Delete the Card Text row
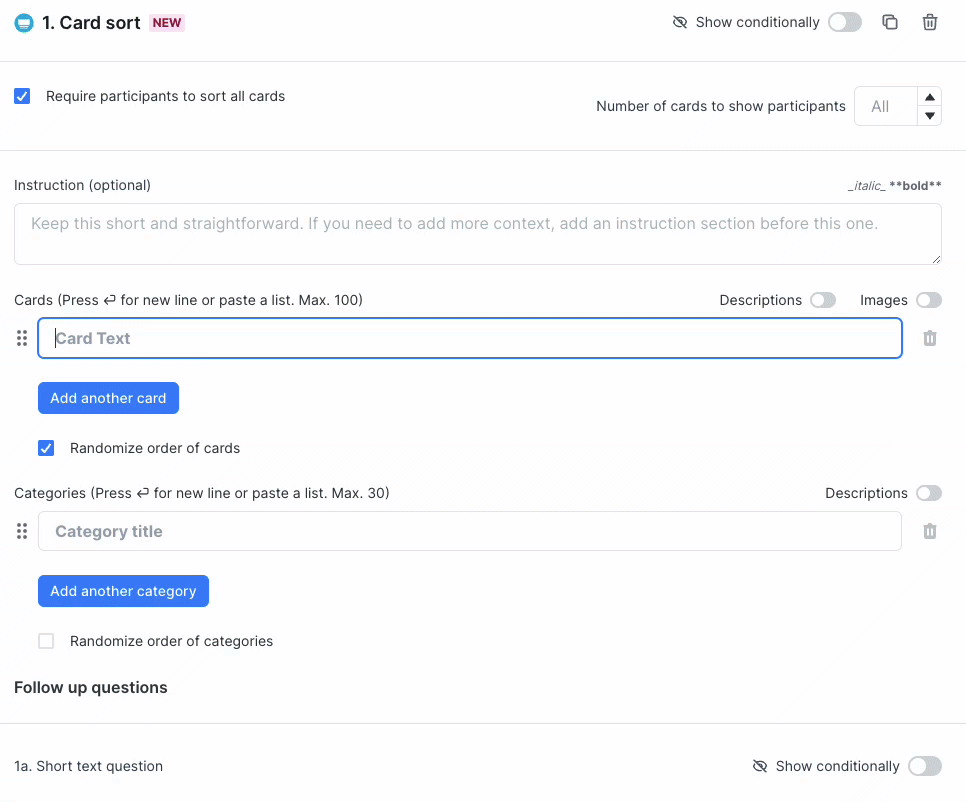Image resolution: width=966 pixels, height=802 pixels. (930, 338)
